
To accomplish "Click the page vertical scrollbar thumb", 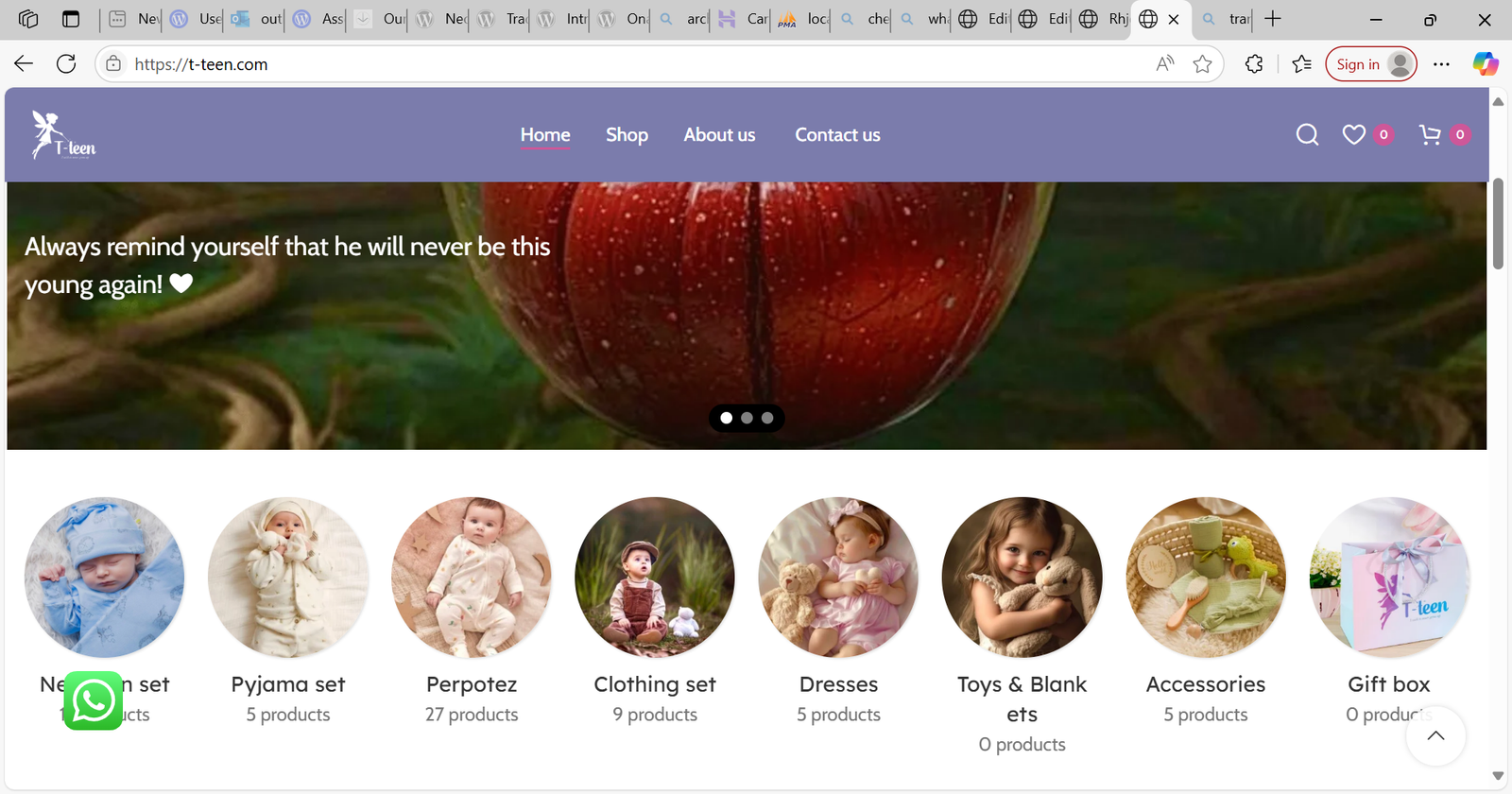I will [1498, 223].
